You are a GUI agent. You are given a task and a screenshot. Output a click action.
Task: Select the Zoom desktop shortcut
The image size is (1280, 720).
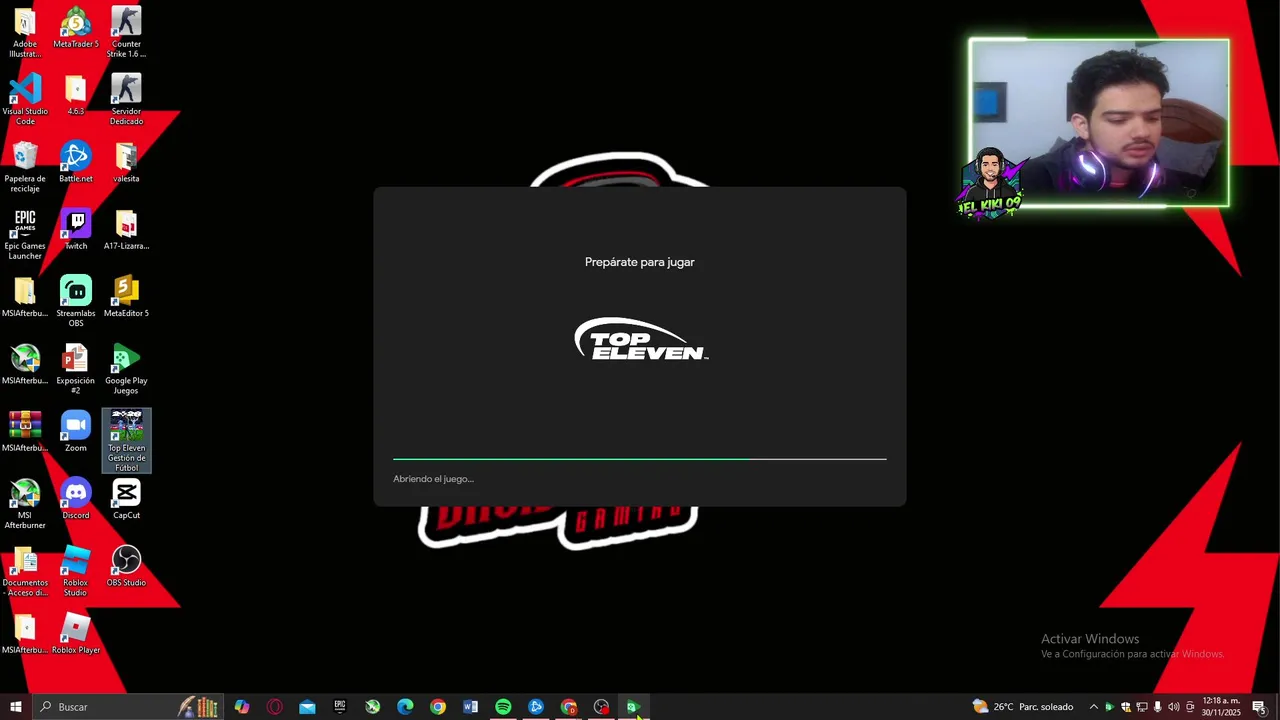(x=76, y=431)
